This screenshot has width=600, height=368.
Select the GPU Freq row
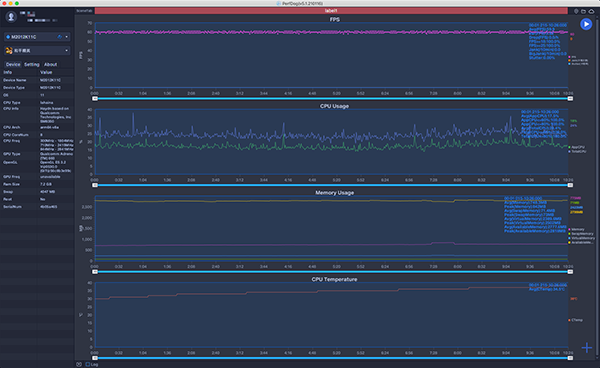click(x=37, y=177)
